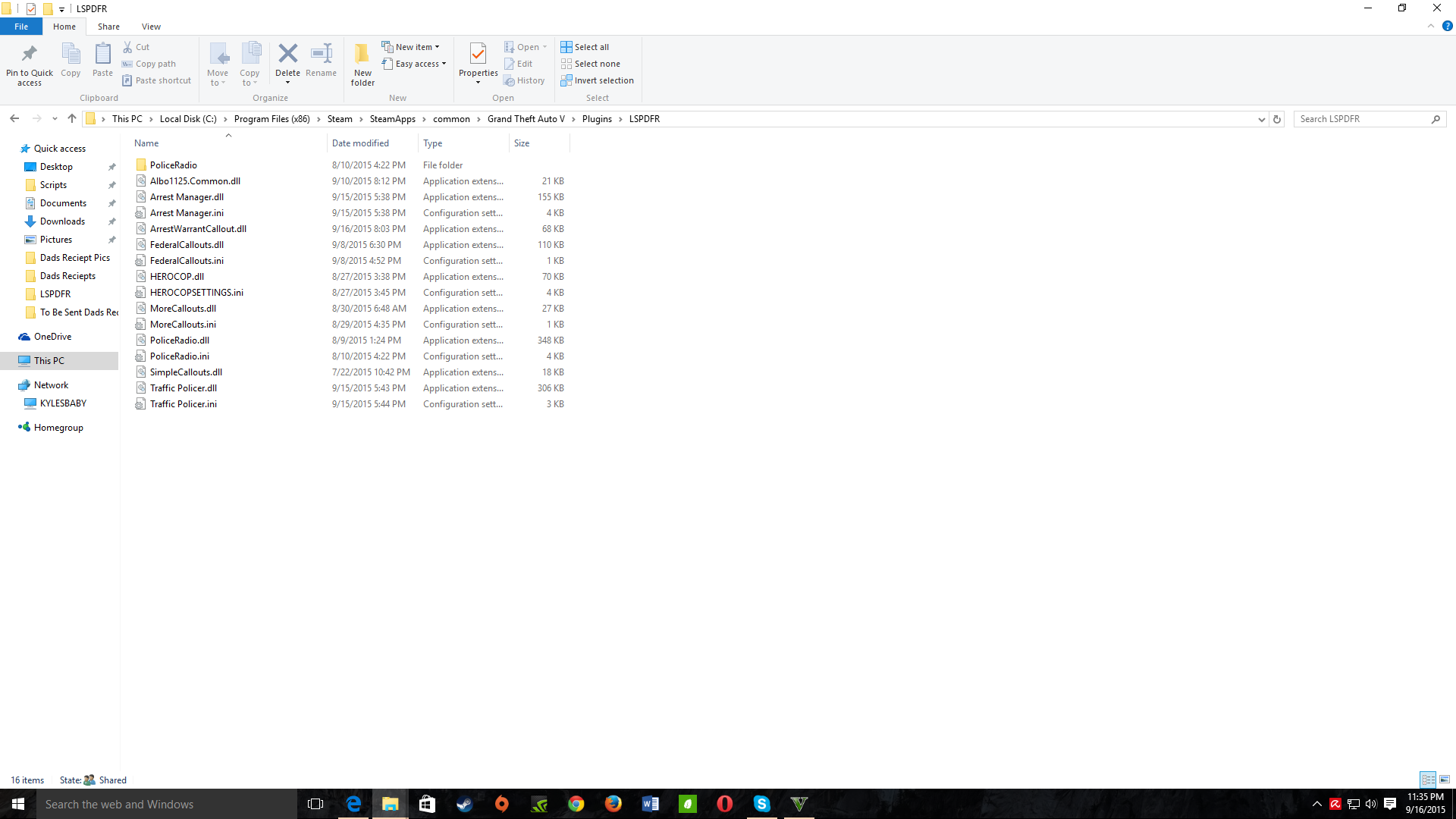Open the File menu tab

pos(21,27)
